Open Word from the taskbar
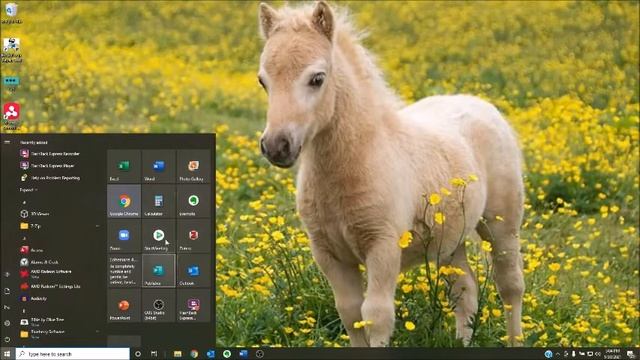 coord(243,354)
